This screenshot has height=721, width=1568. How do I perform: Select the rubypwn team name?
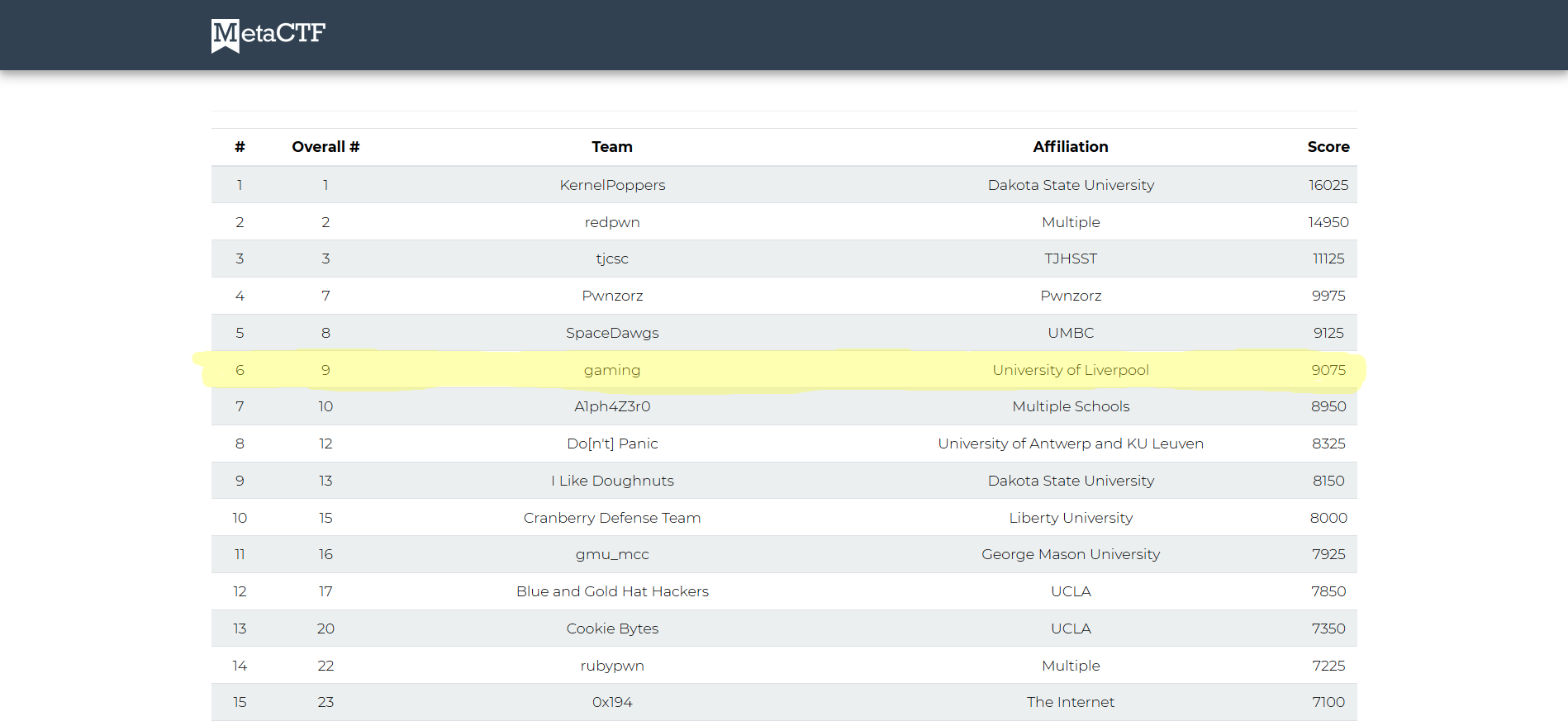(x=612, y=666)
